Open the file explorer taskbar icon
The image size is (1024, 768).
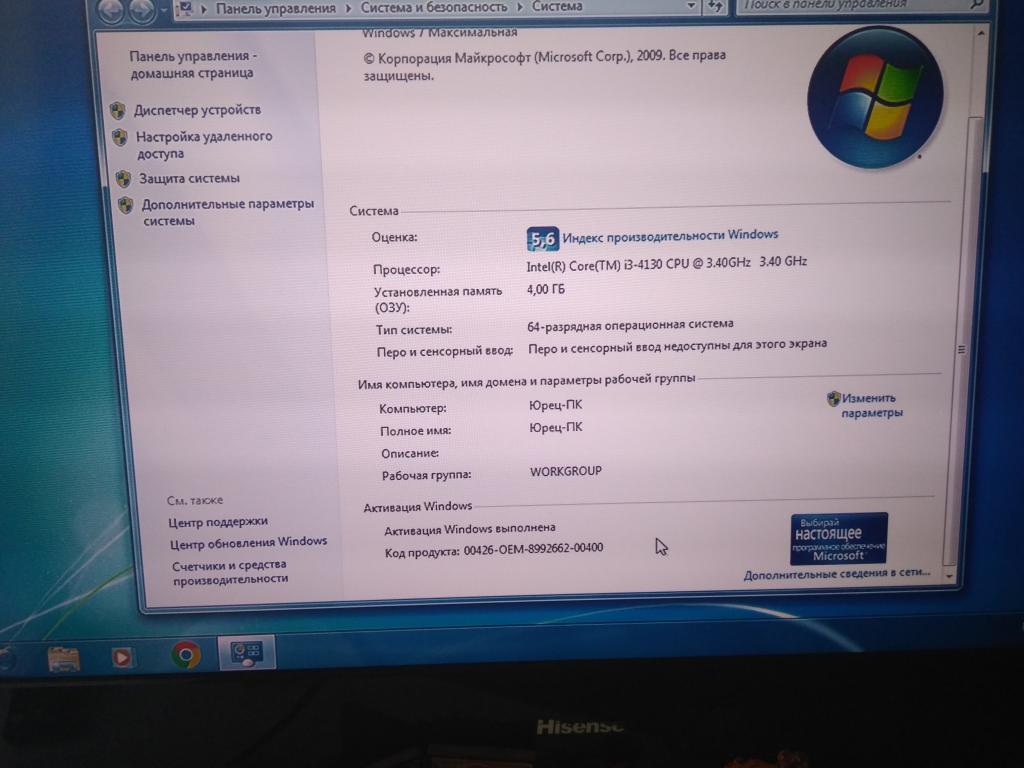point(63,658)
